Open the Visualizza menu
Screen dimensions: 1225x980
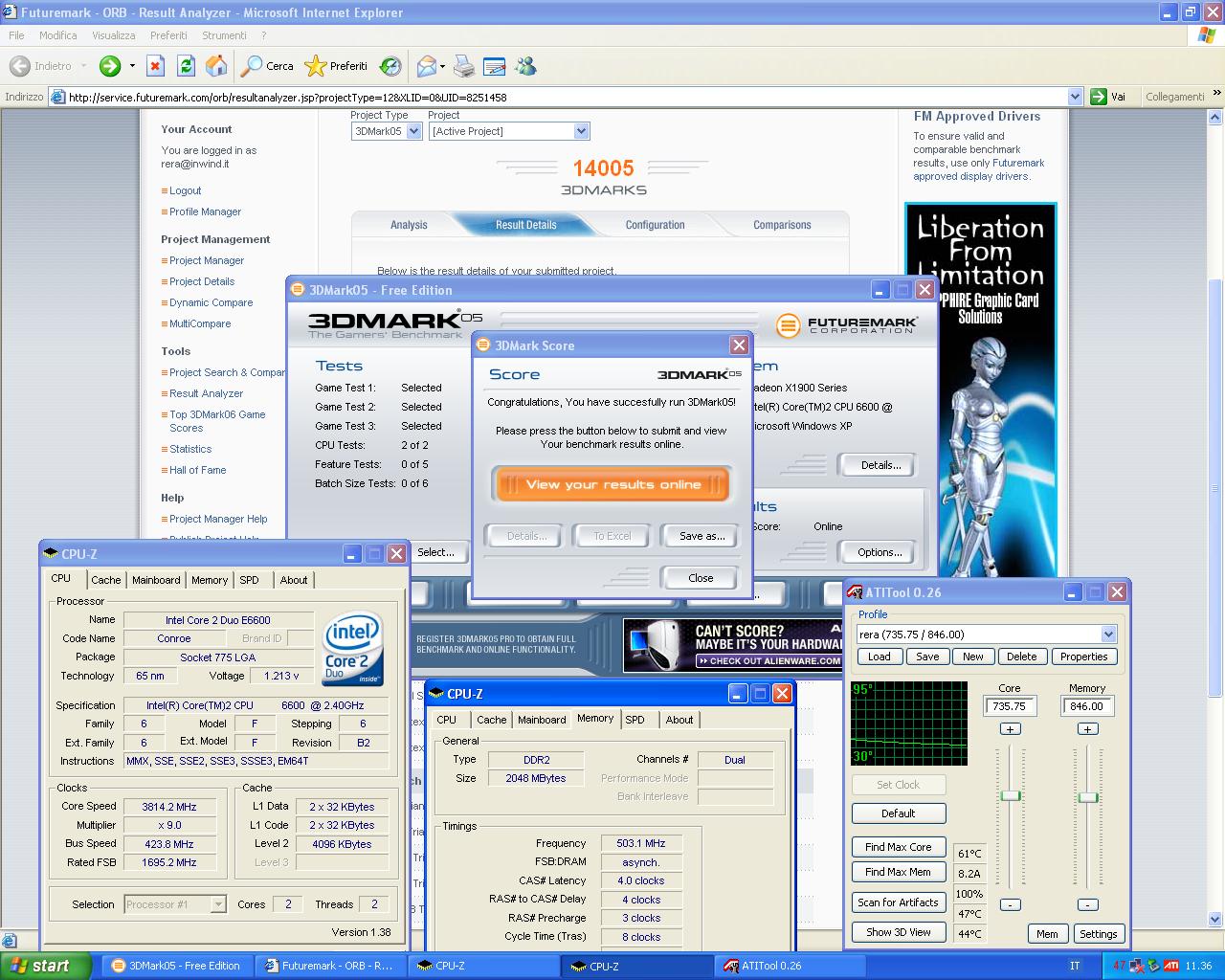(113, 35)
